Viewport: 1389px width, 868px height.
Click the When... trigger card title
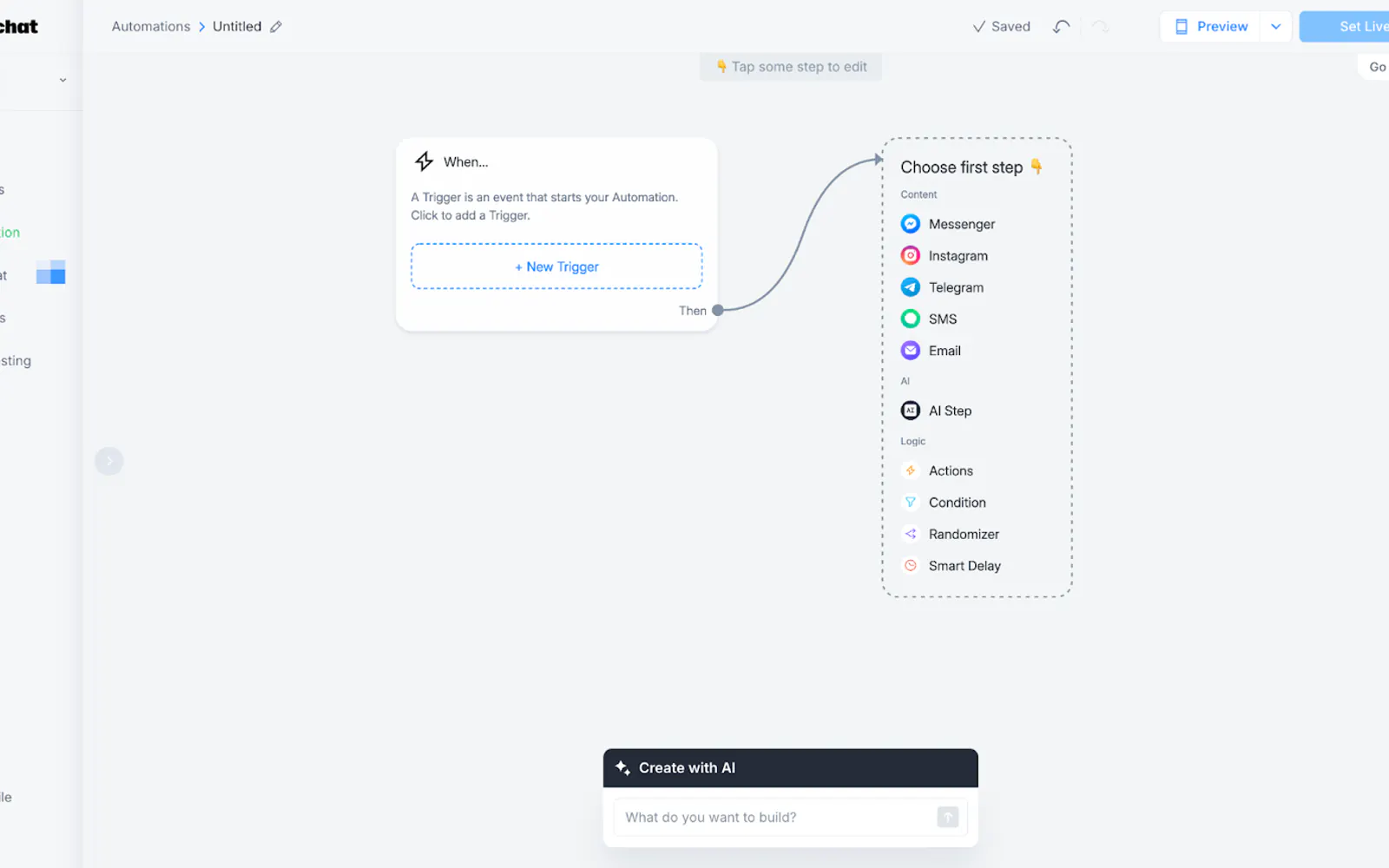pos(465,162)
